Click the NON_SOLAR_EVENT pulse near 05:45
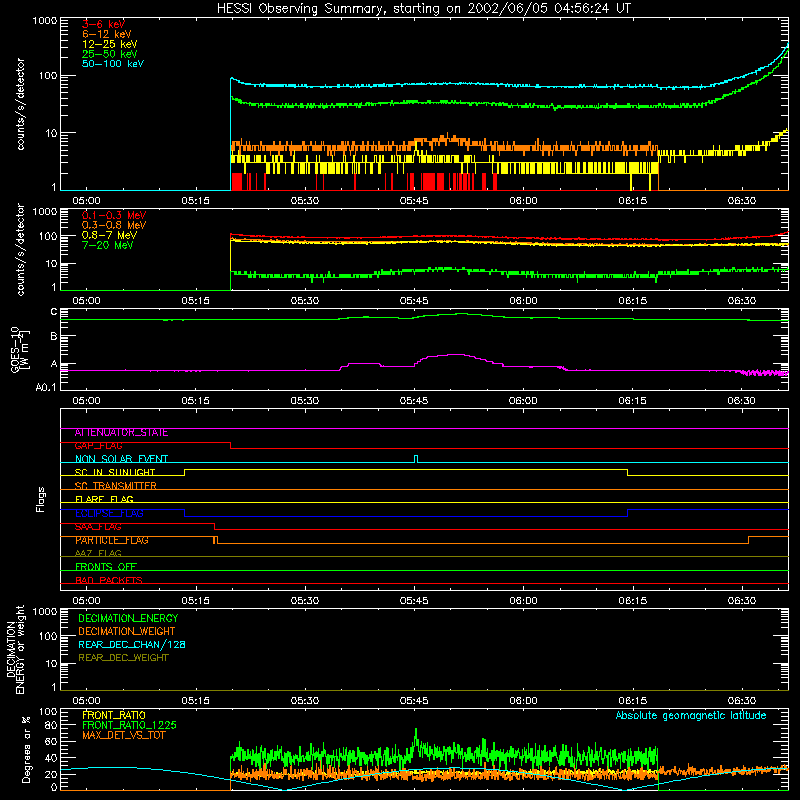This screenshot has width=800, height=800. point(416,459)
